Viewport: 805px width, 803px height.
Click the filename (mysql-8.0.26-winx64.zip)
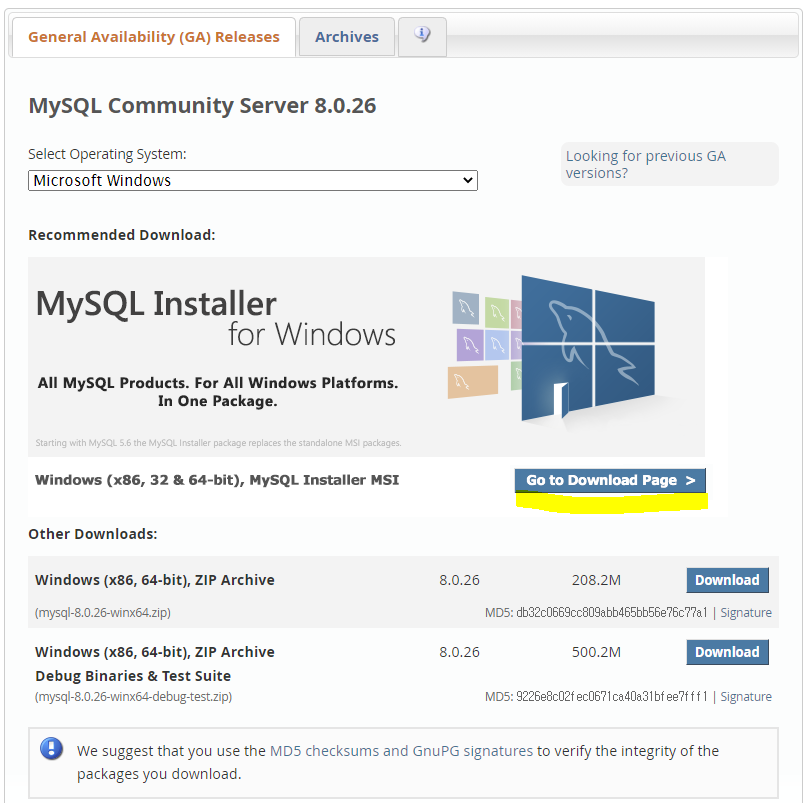tap(103, 613)
